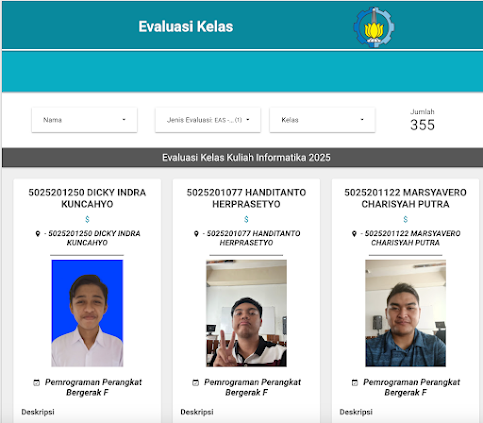Click the Evaluasi Kelas Kuliah Informatika 2025 bar
Image resolution: width=483 pixels, height=423 pixels.
242,157
